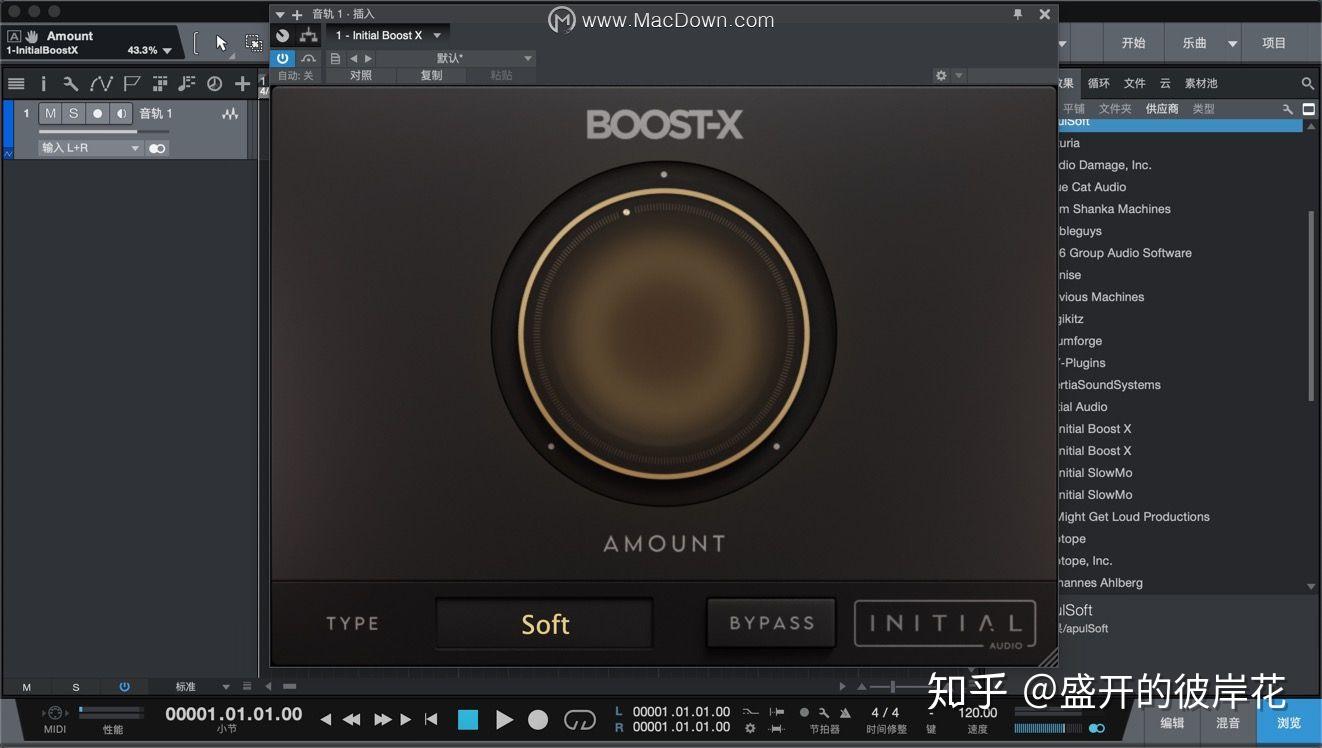Toggle input monitor on track 音轨 1

coord(120,114)
